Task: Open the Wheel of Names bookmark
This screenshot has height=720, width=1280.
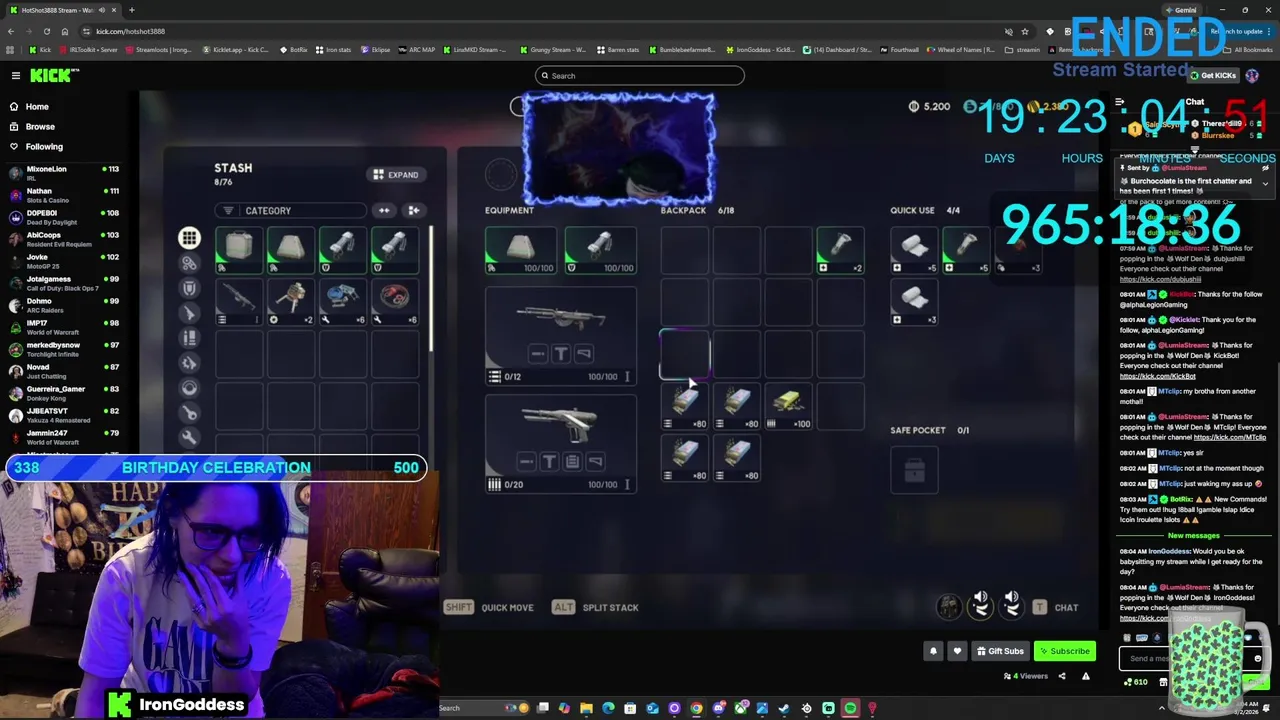Action: pos(961,49)
